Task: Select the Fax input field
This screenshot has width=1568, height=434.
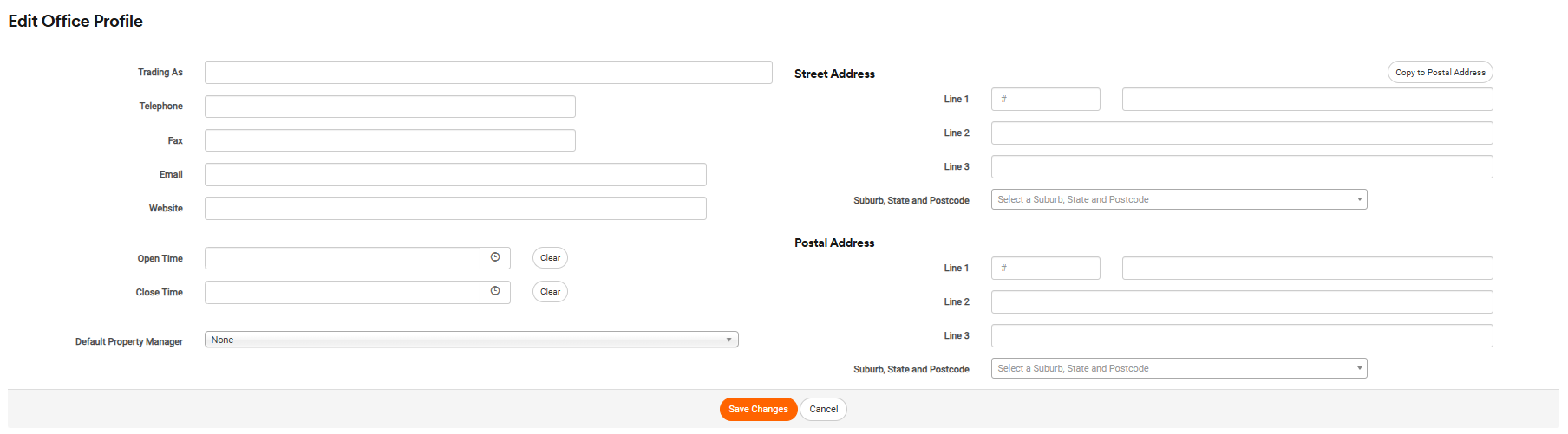Action: [389, 140]
